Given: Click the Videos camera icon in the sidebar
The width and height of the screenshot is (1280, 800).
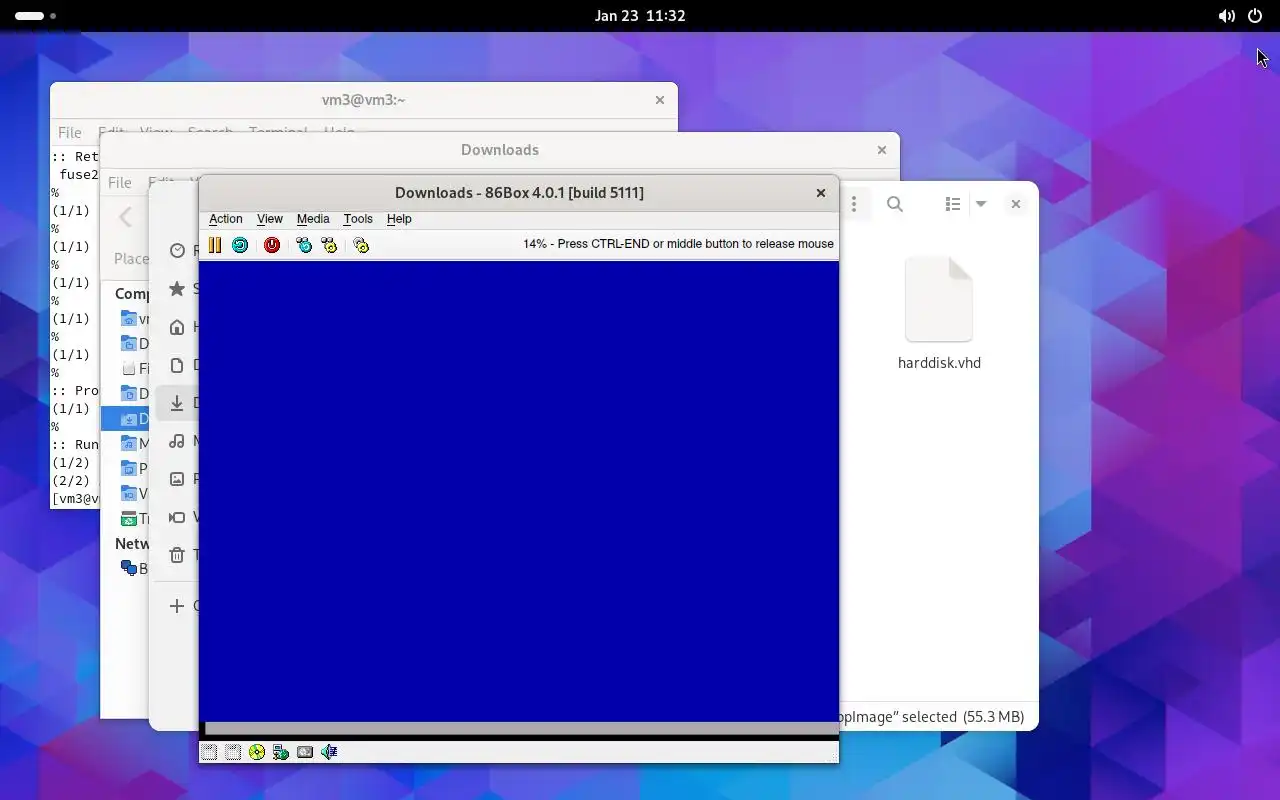Looking at the screenshot, I should 177,517.
